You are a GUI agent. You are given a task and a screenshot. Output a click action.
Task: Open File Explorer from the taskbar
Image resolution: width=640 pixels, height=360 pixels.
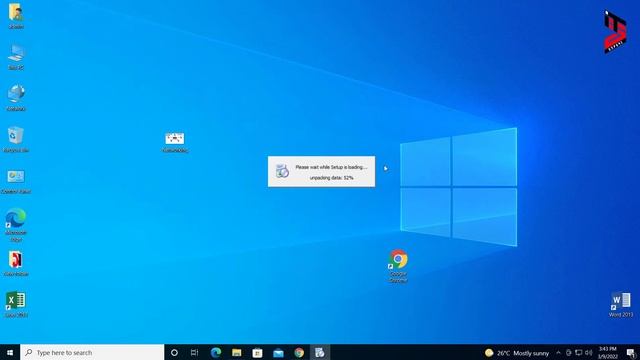click(x=237, y=352)
